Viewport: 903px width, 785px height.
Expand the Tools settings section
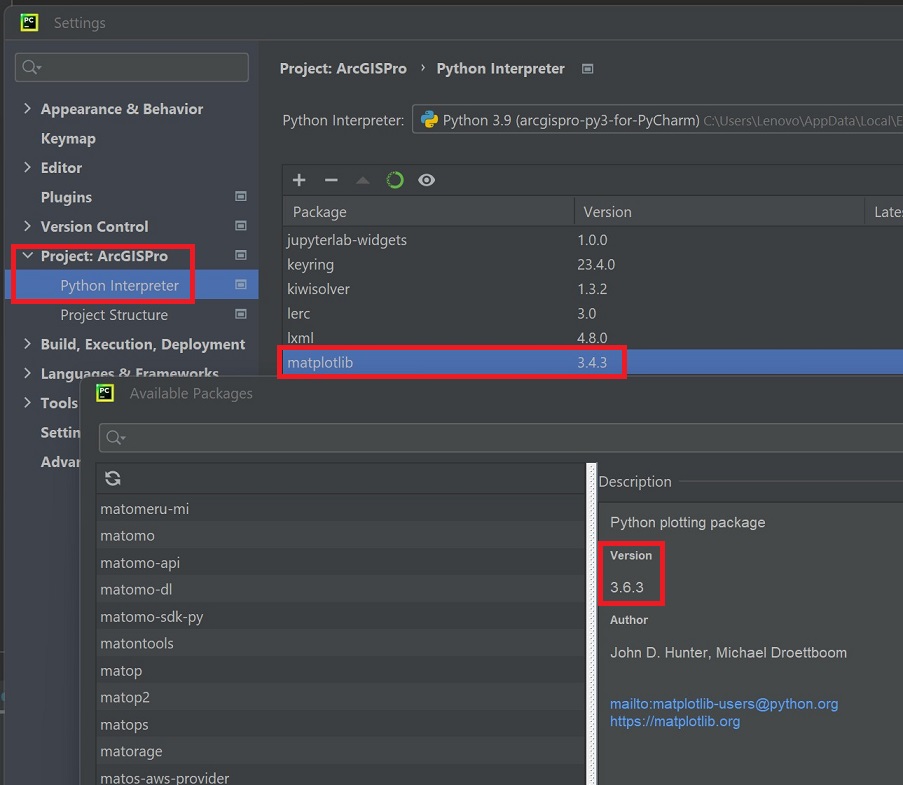(27, 402)
